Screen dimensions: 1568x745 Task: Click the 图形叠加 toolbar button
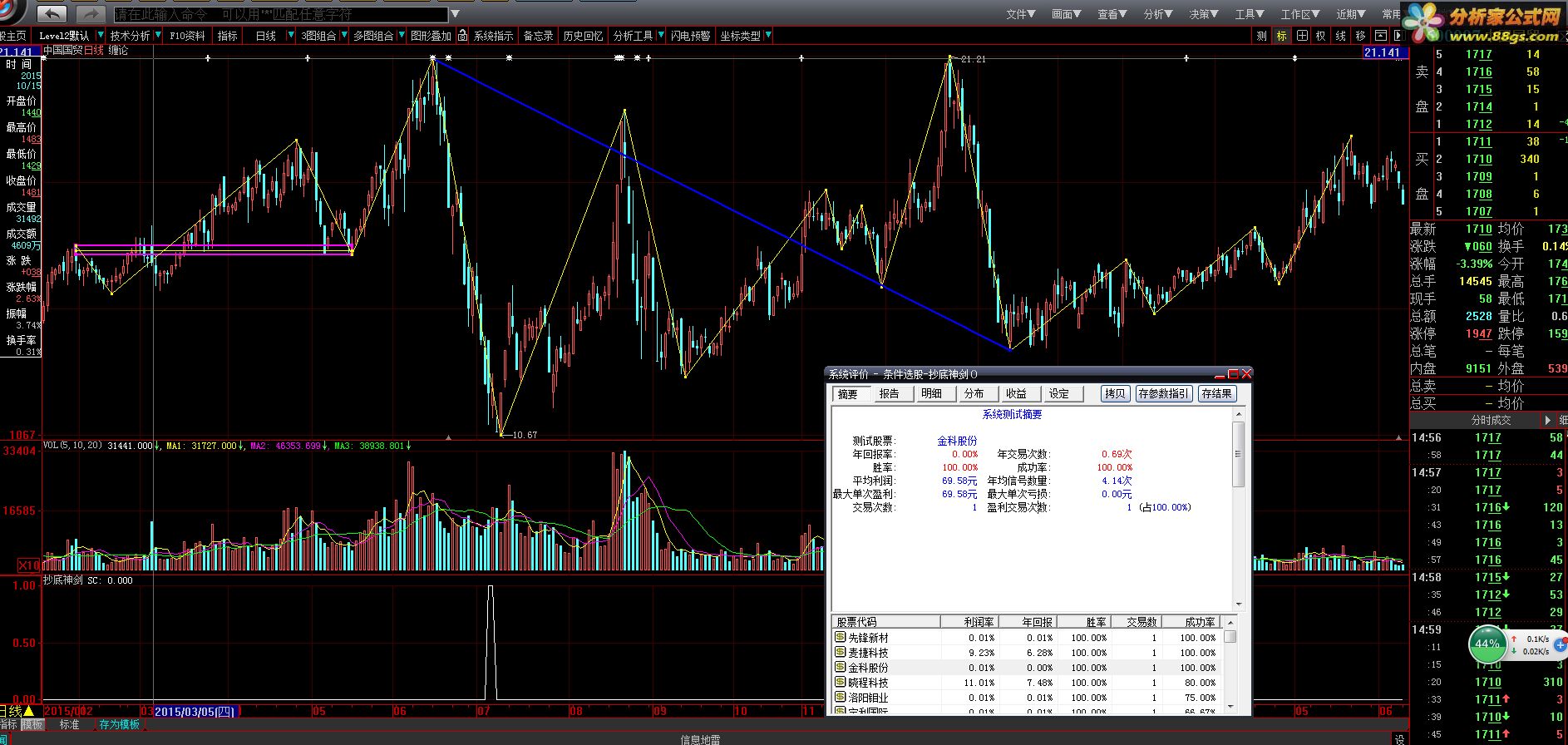pos(431,36)
